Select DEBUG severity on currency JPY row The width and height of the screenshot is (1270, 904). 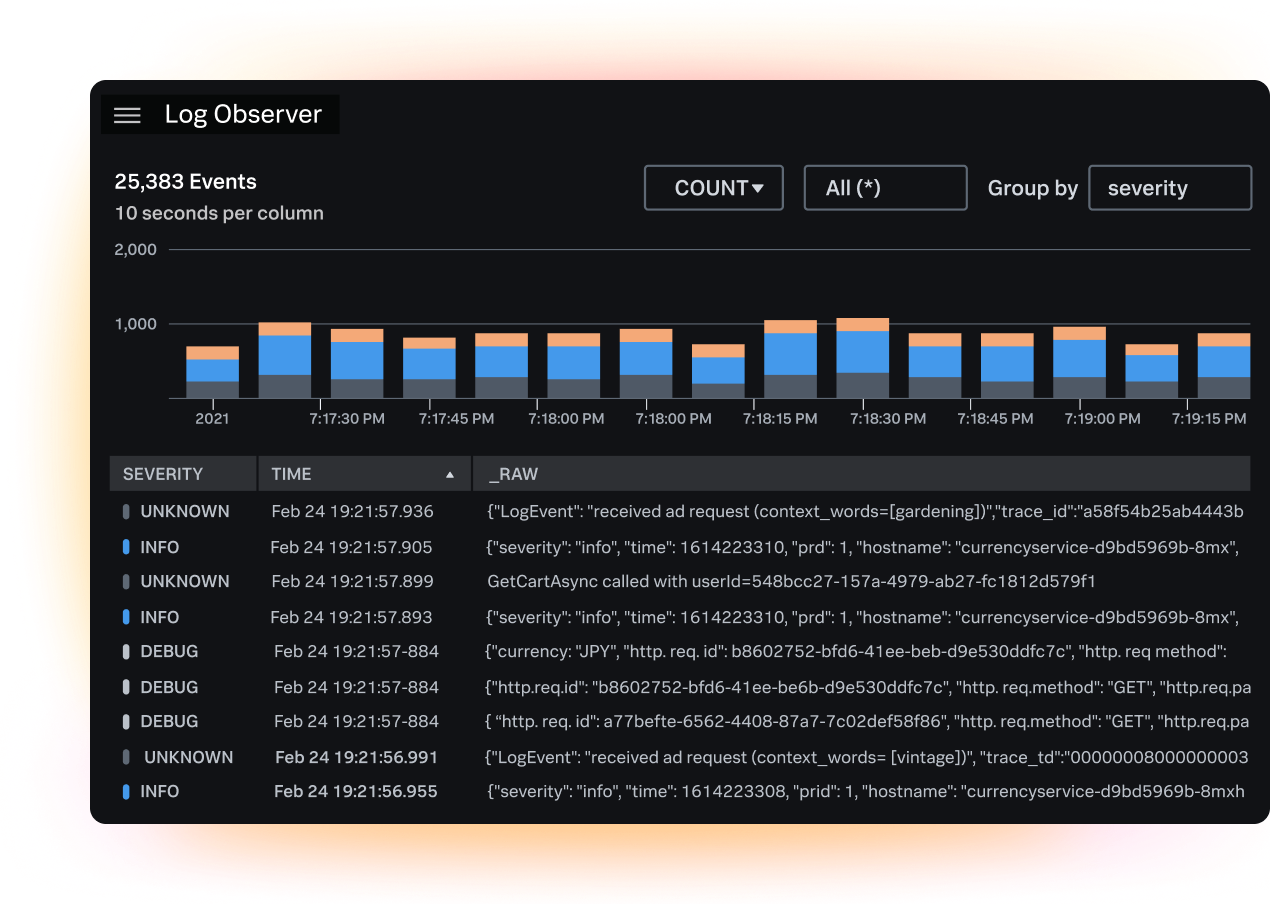coord(169,651)
